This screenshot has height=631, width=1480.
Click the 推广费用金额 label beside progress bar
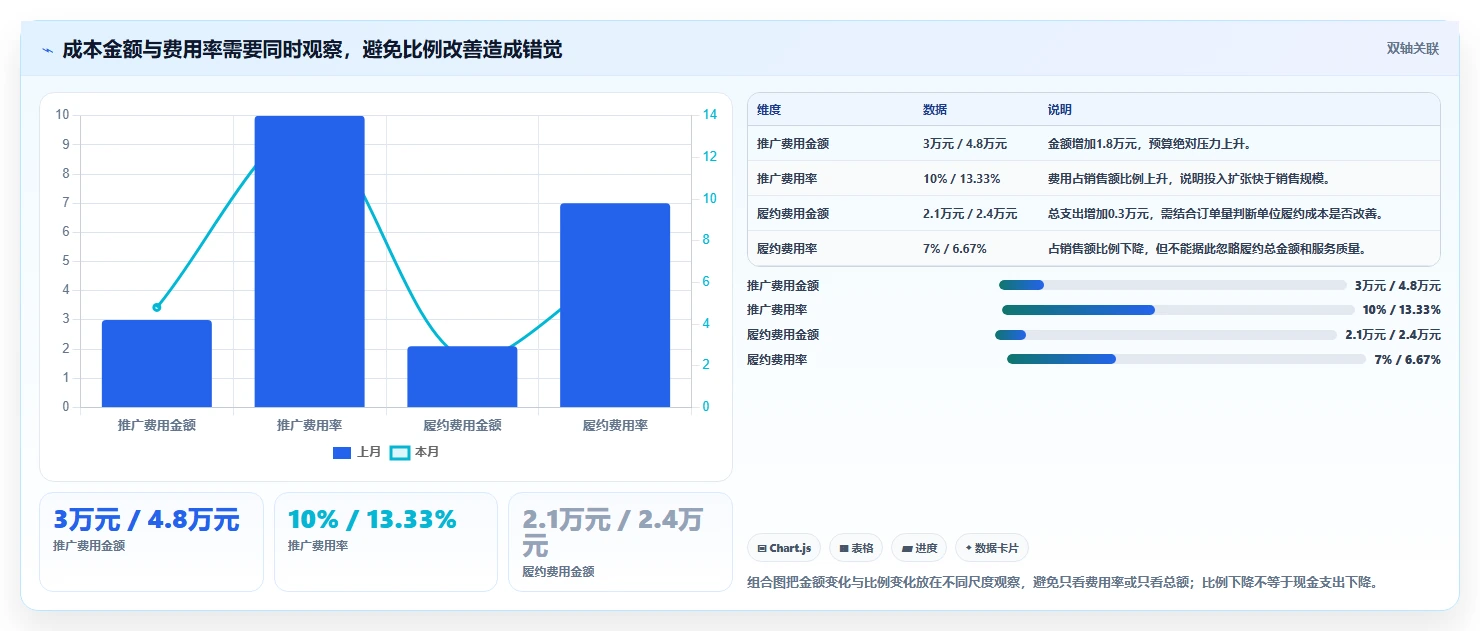point(783,286)
